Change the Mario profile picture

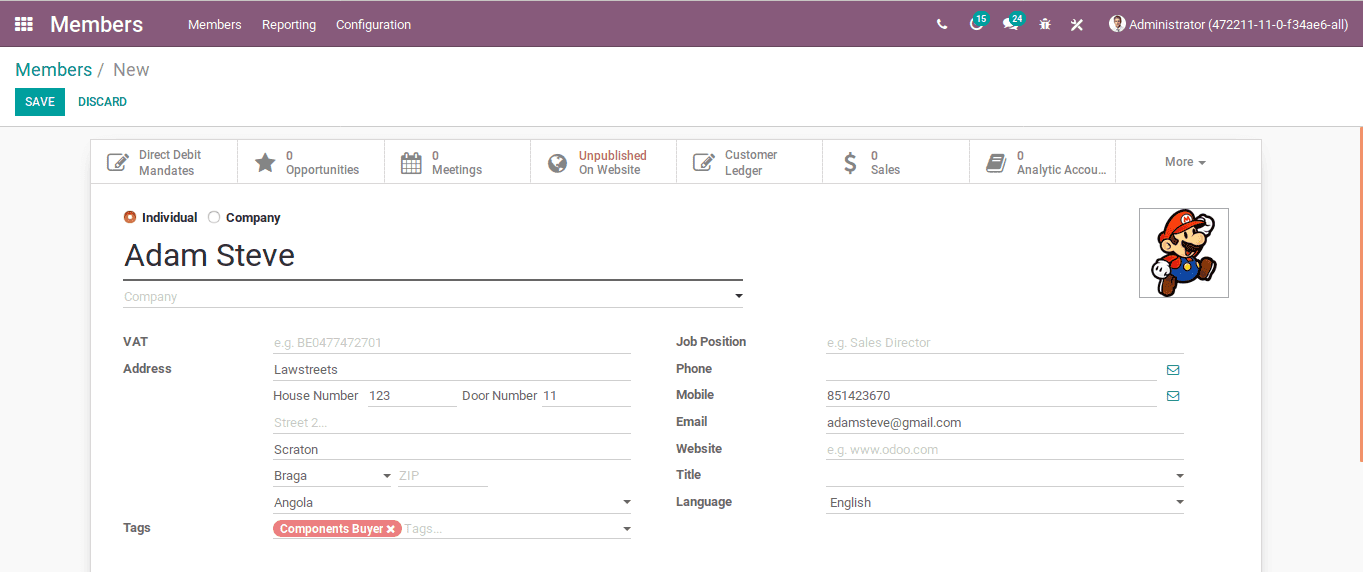pyautogui.click(x=1184, y=253)
